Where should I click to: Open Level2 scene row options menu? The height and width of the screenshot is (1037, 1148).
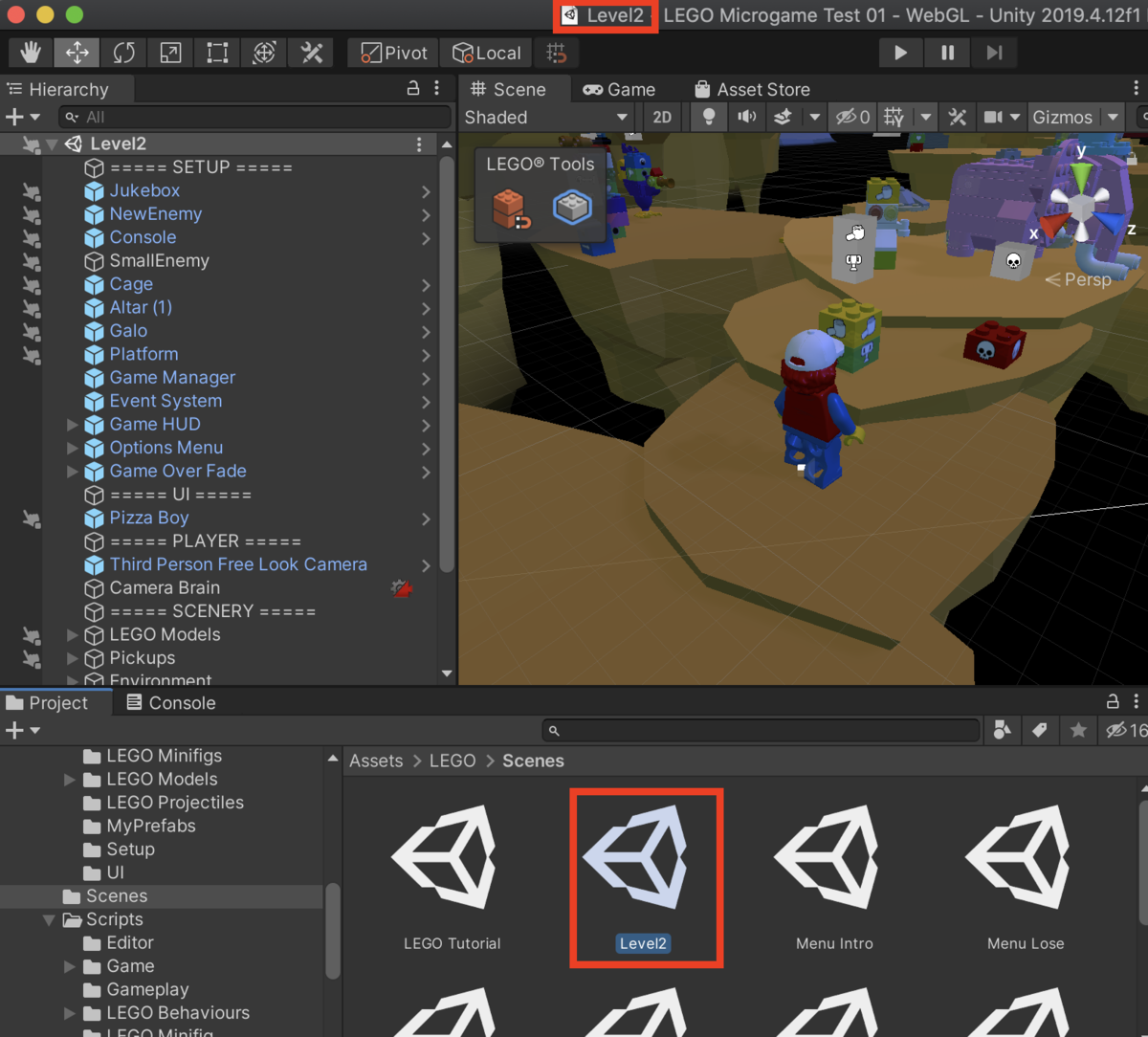tap(419, 144)
